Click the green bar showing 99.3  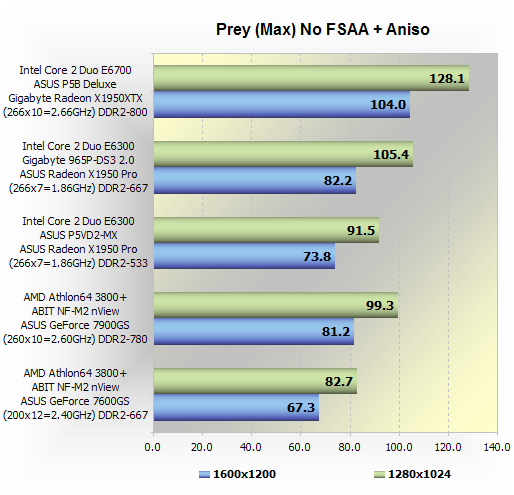pos(276,305)
